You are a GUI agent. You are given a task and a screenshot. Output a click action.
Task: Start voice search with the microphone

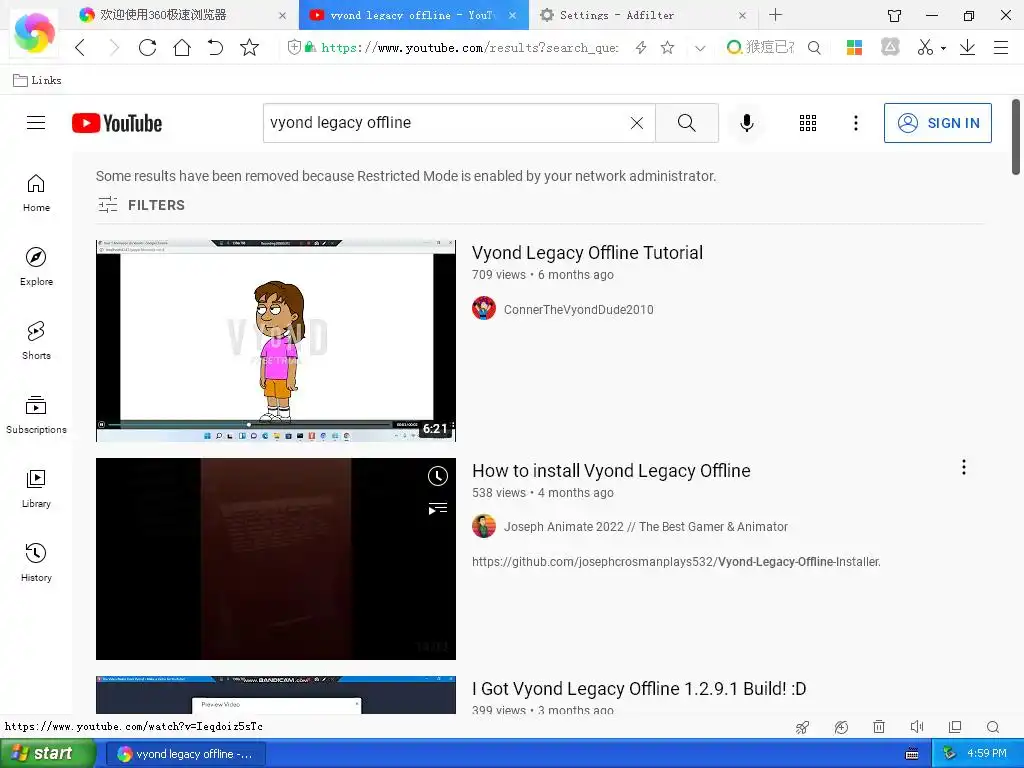click(x=746, y=123)
